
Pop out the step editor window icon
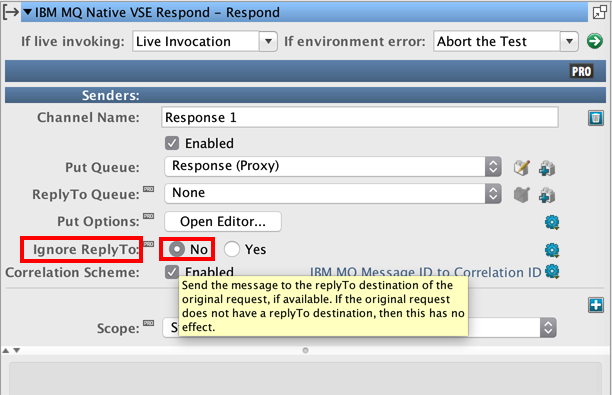pyautogui.click(x=599, y=12)
